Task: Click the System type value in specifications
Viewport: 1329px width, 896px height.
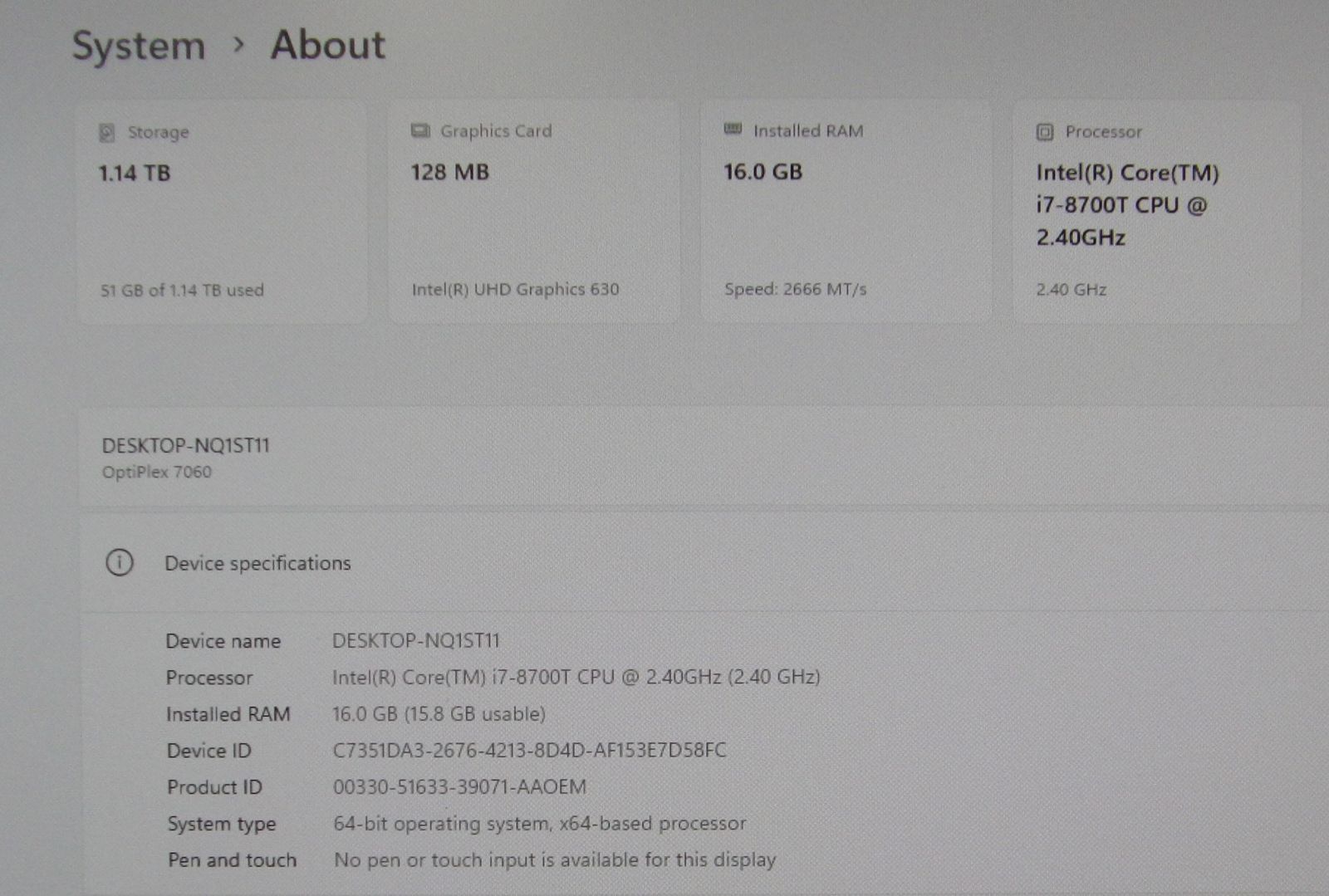Action: (x=539, y=824)
